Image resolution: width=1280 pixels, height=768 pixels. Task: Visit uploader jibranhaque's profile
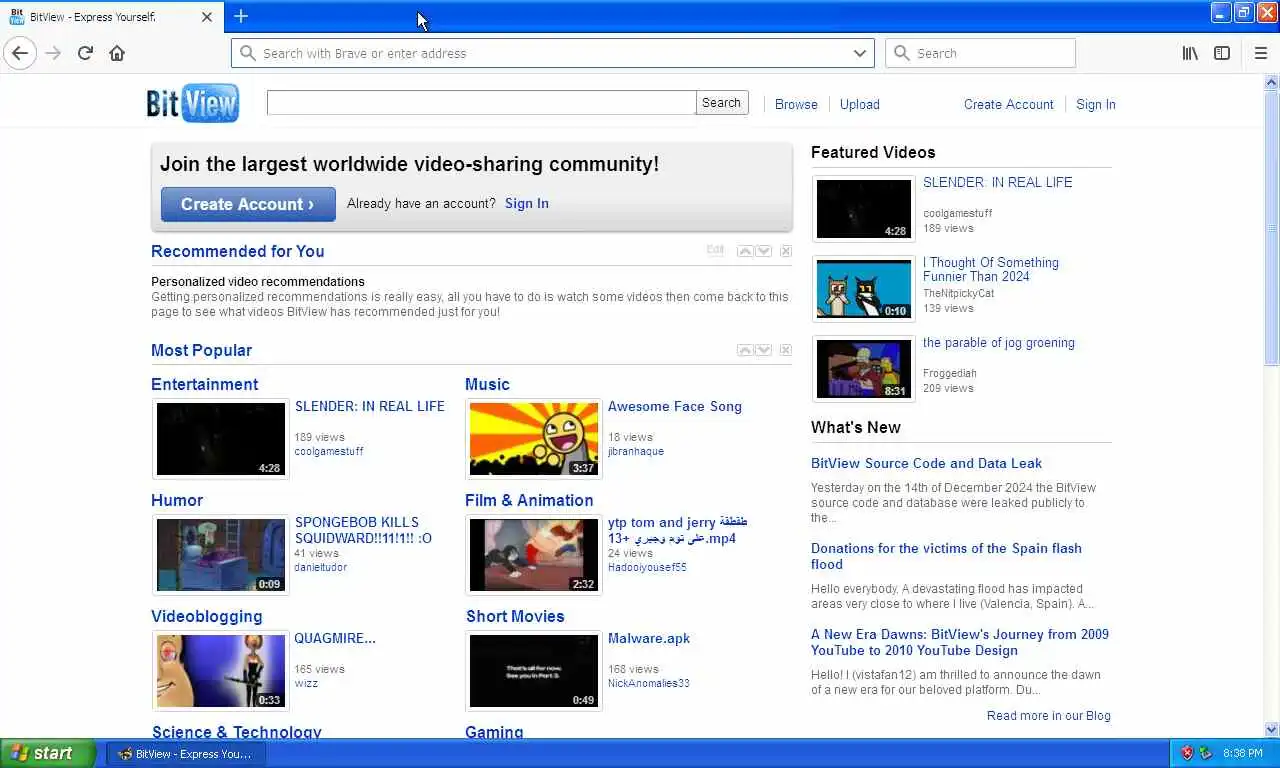(636, 451)
